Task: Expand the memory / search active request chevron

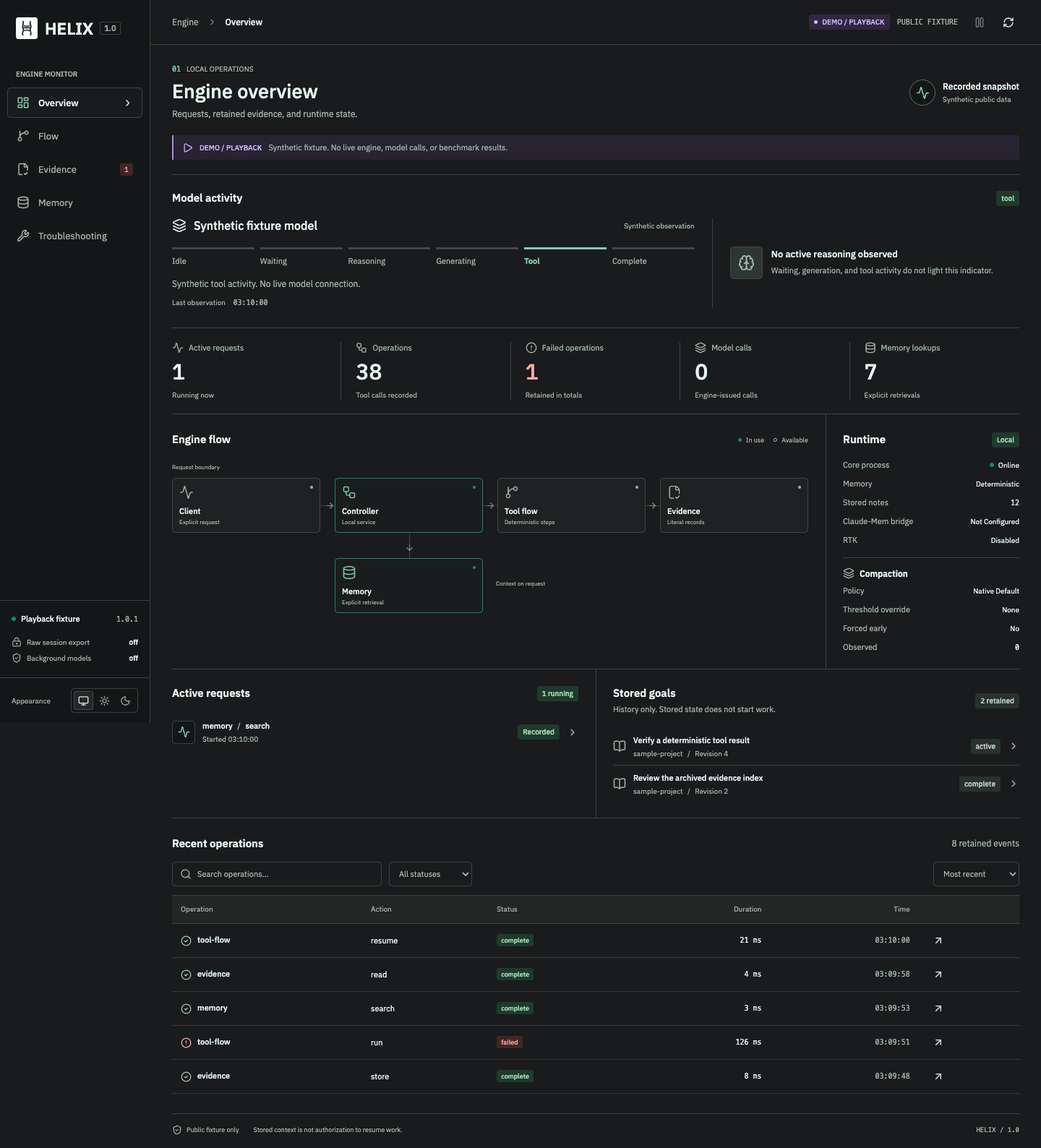Action: click(x=573, y=732)
